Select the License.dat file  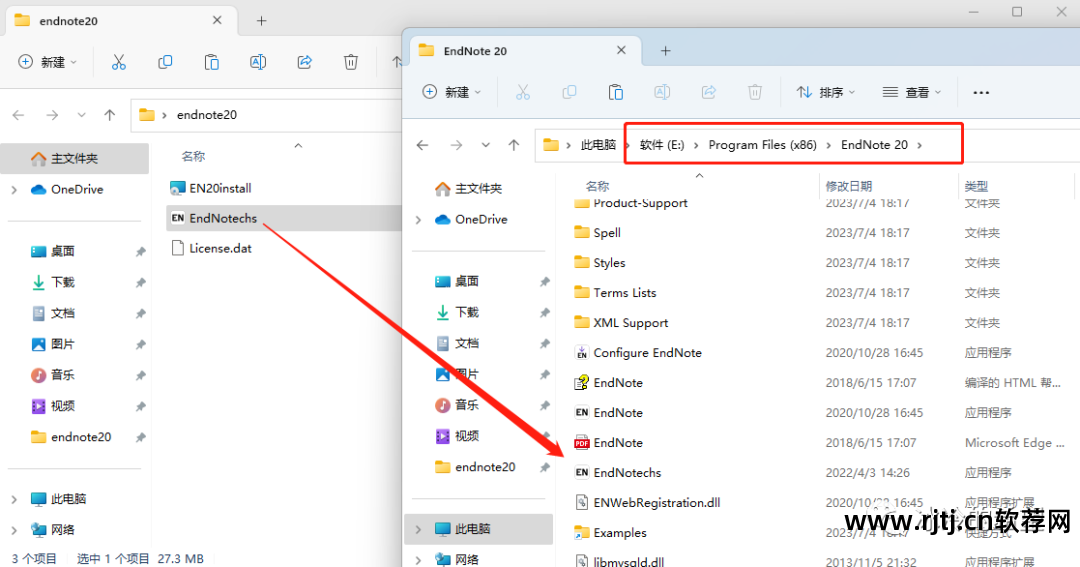[220, 248]
